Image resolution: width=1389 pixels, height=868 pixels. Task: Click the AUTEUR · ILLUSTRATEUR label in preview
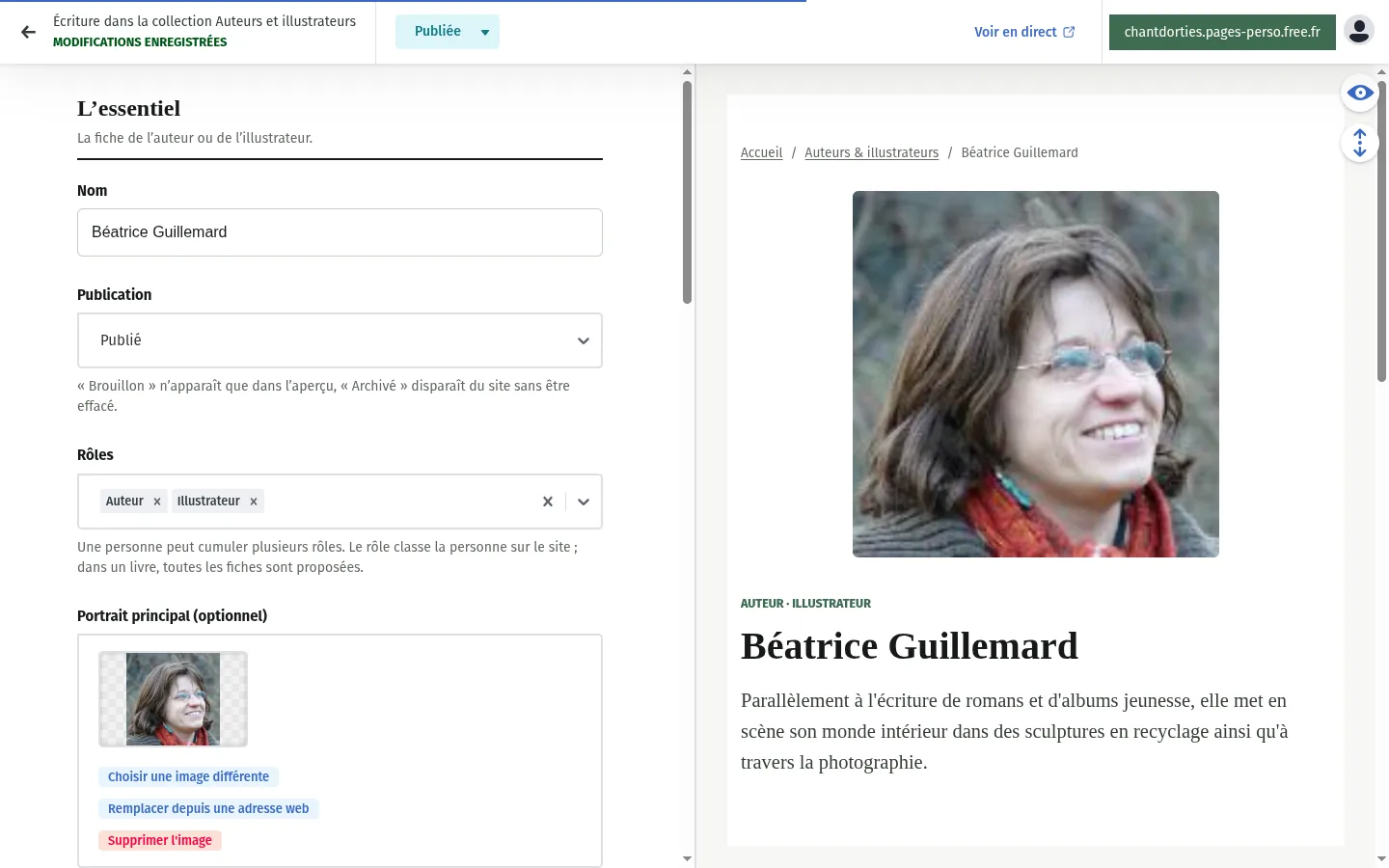(805, 604)
